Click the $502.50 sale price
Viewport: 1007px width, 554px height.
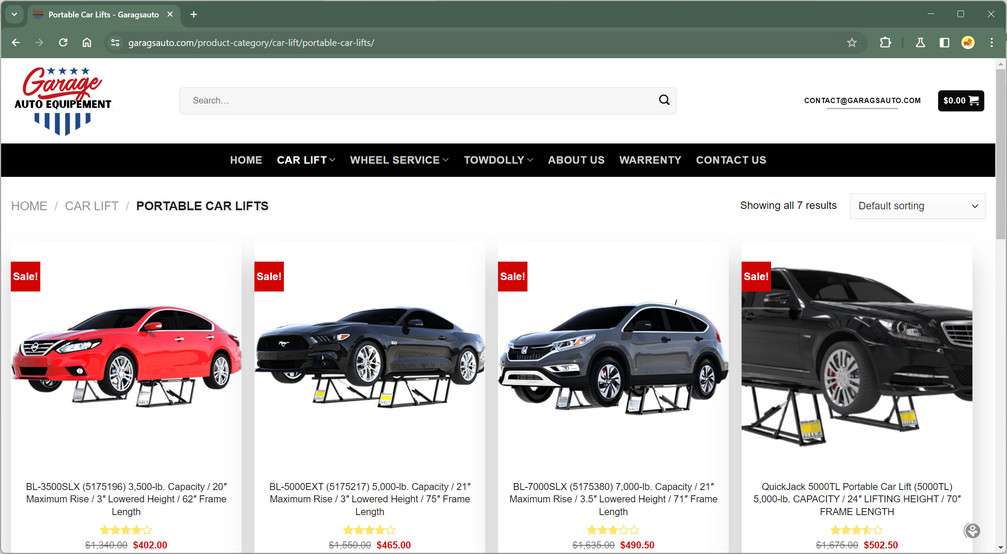coord(880,545)
